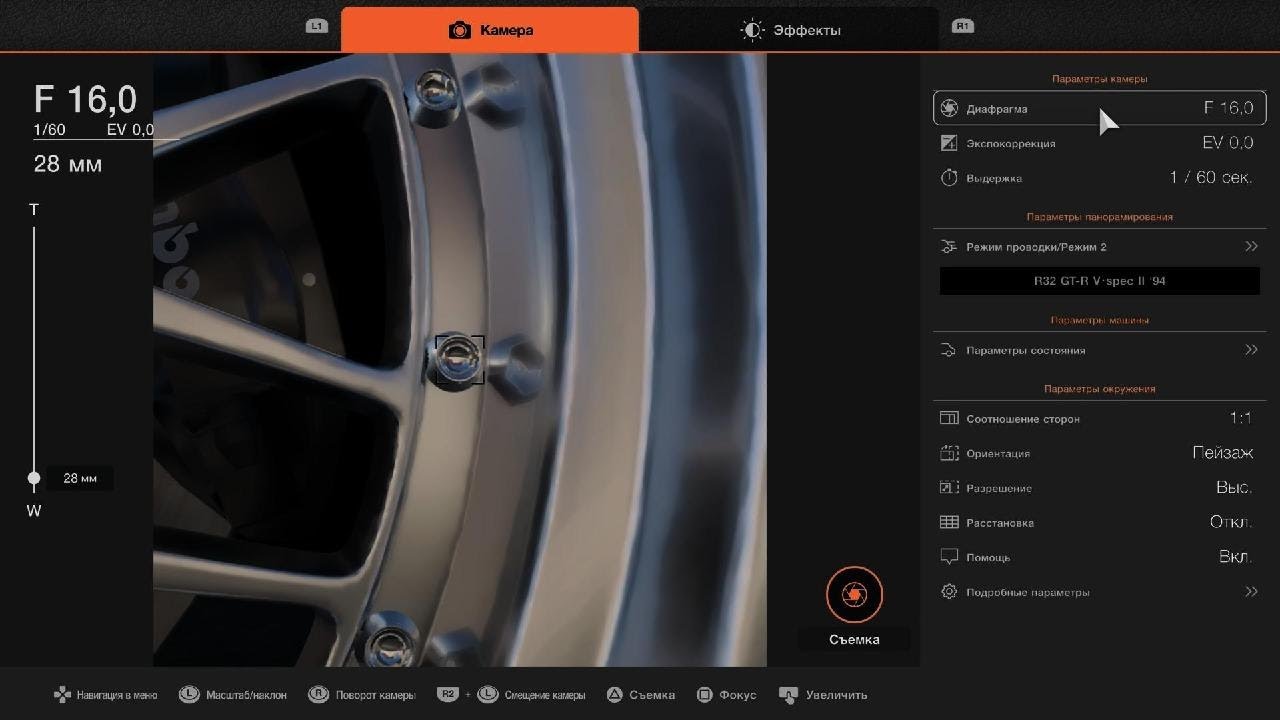Click the 28 мм zoom value tooltip
The image size is (1280, 720).
pyautogui.click(x=80, y=478)
